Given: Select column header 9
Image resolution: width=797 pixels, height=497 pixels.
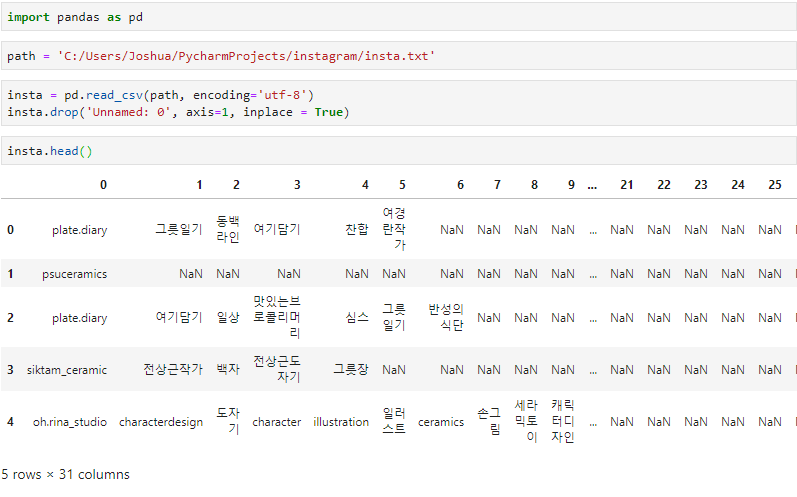Looking at the screenshot, I should point(571,185).
